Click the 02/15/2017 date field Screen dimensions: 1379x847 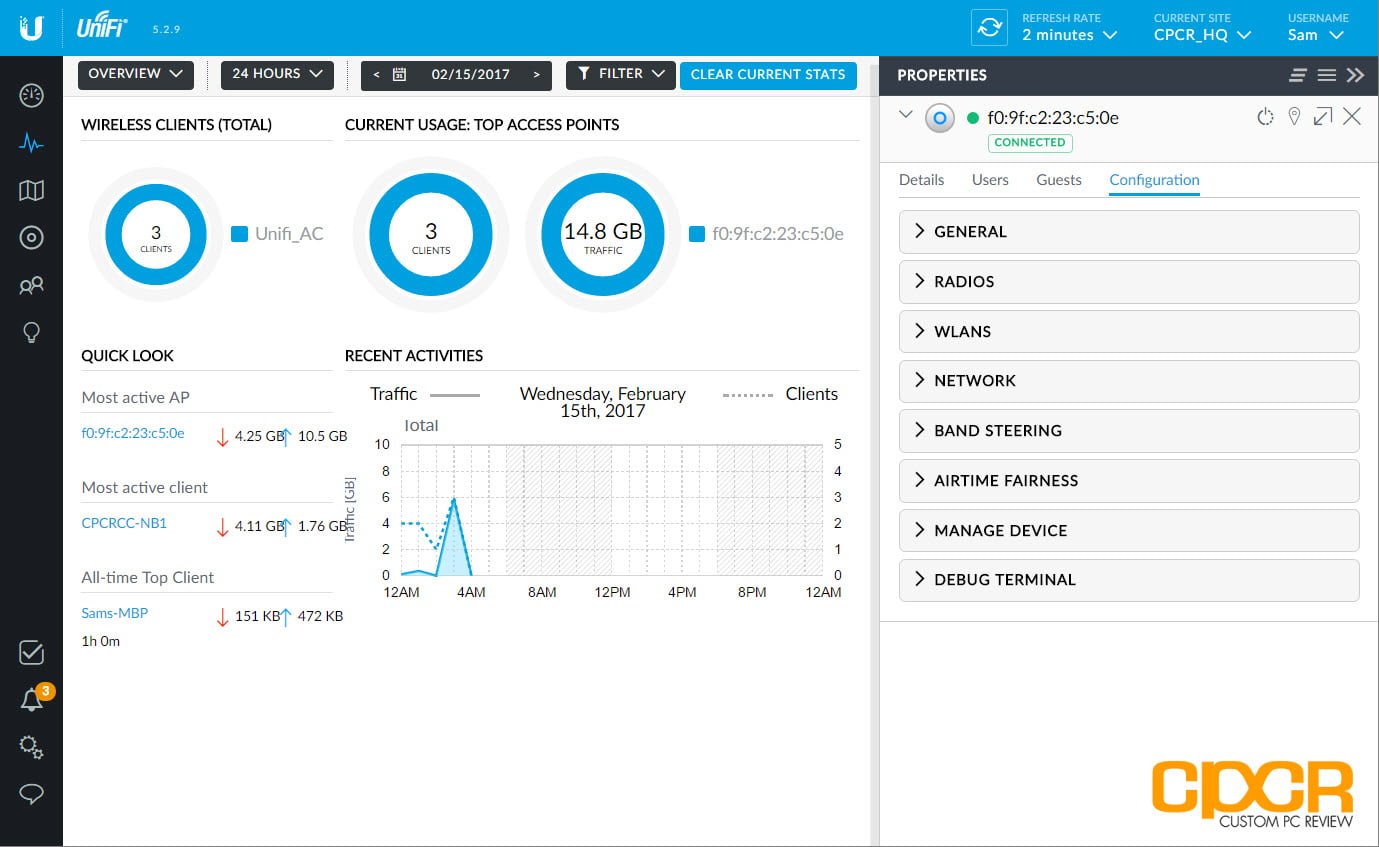click(470, 74)
